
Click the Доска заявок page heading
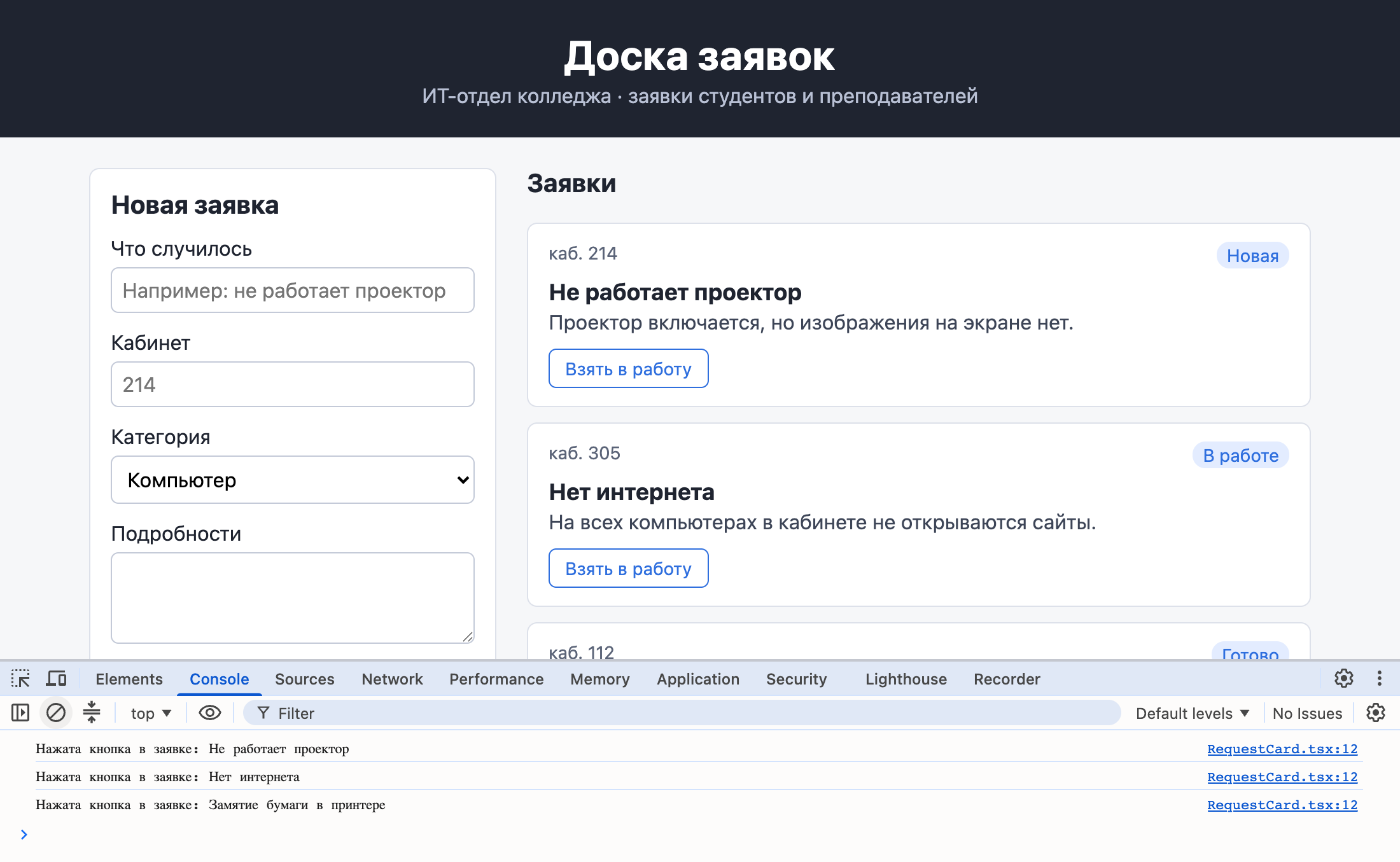[x=699, y=57]
